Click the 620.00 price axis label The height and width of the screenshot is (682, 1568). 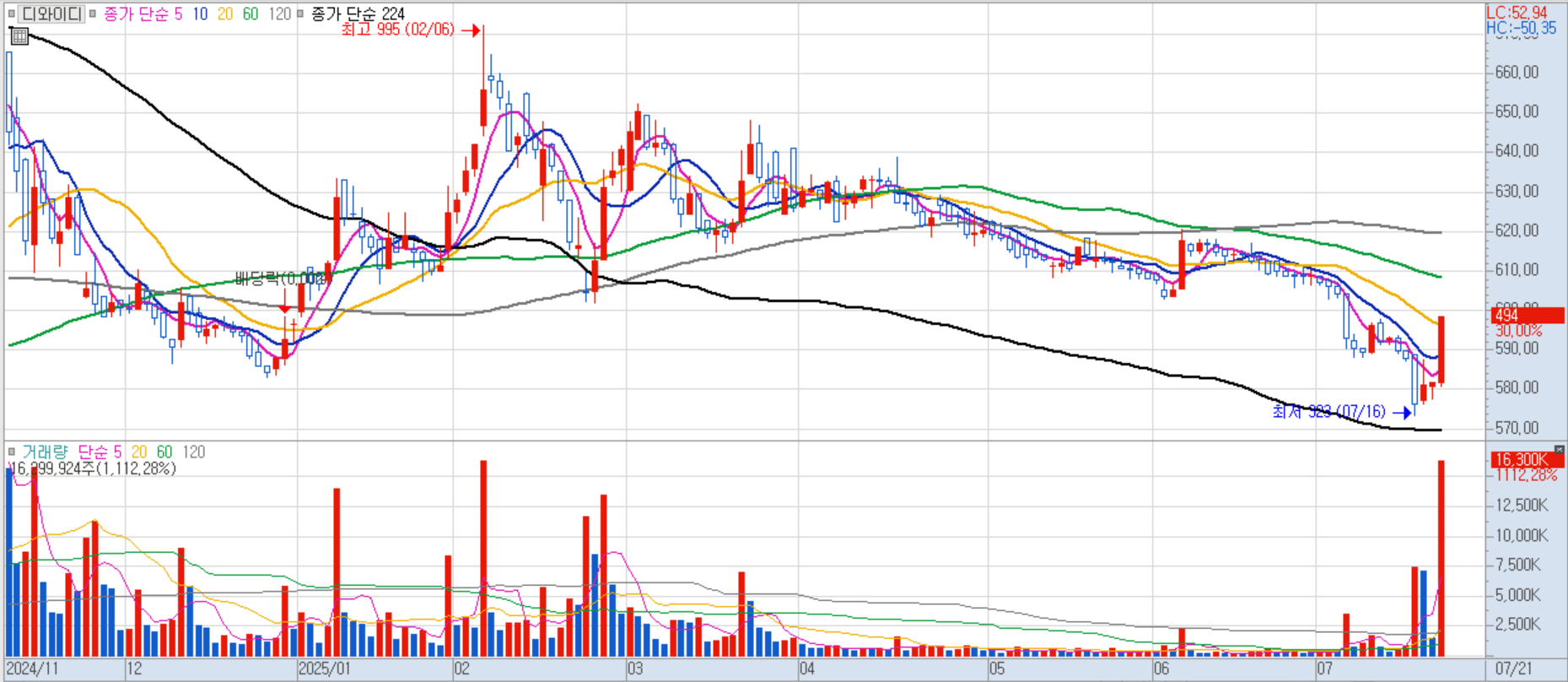[x=1517, y=230]
